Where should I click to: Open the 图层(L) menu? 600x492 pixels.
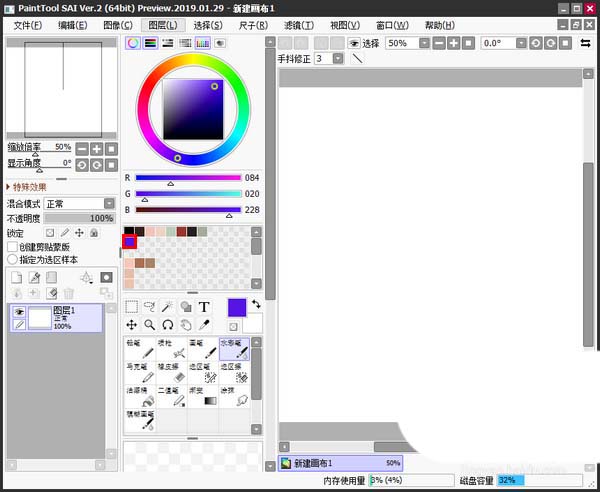[x=163, y=25]
